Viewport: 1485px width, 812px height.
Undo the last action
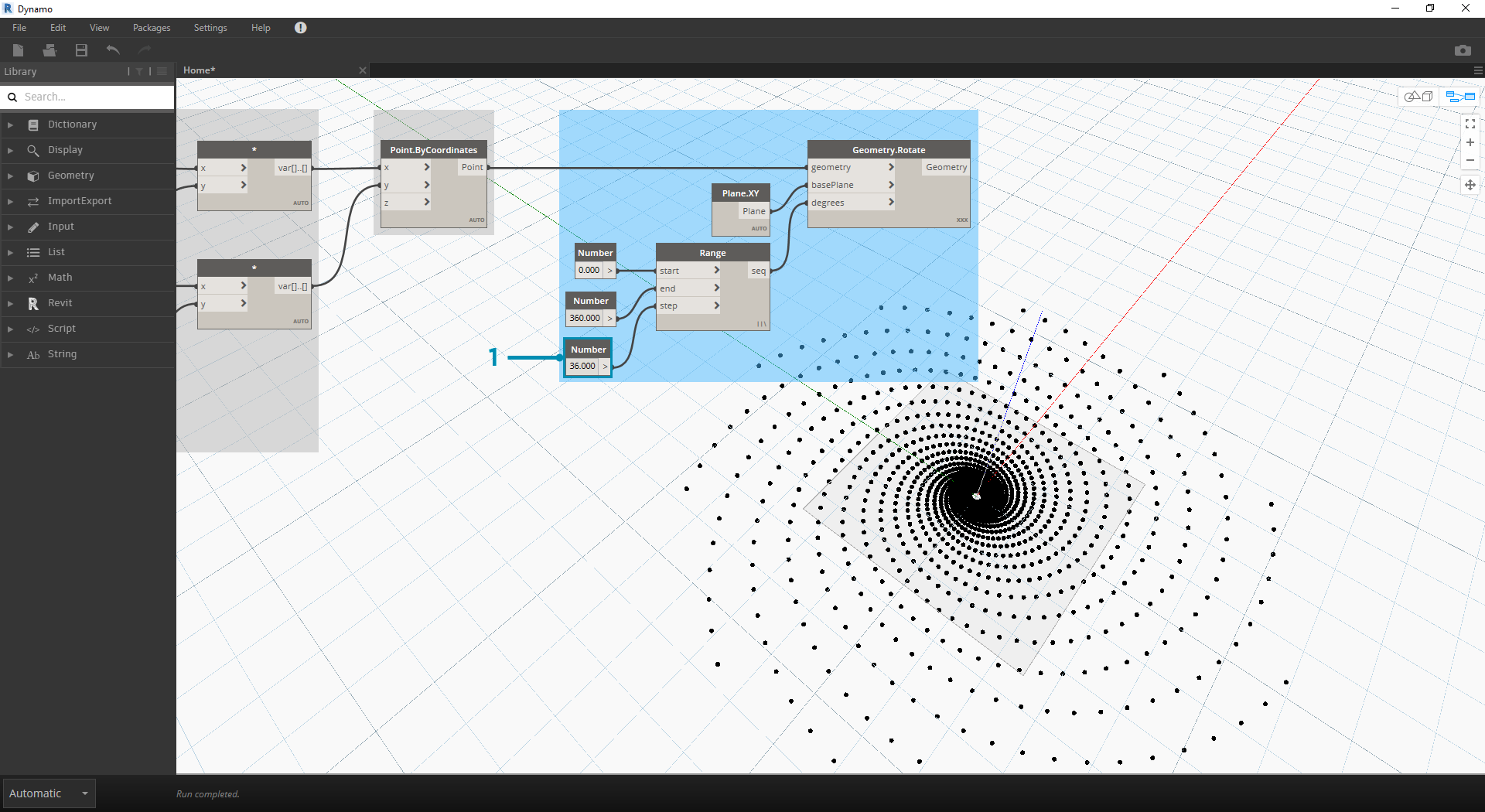[x=113, y=50]
